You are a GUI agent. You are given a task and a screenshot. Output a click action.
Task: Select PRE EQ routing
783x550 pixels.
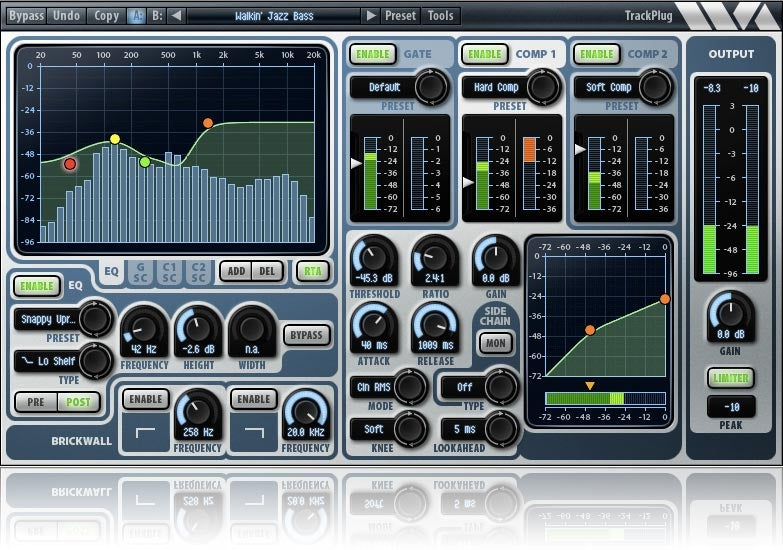[36, 402]
